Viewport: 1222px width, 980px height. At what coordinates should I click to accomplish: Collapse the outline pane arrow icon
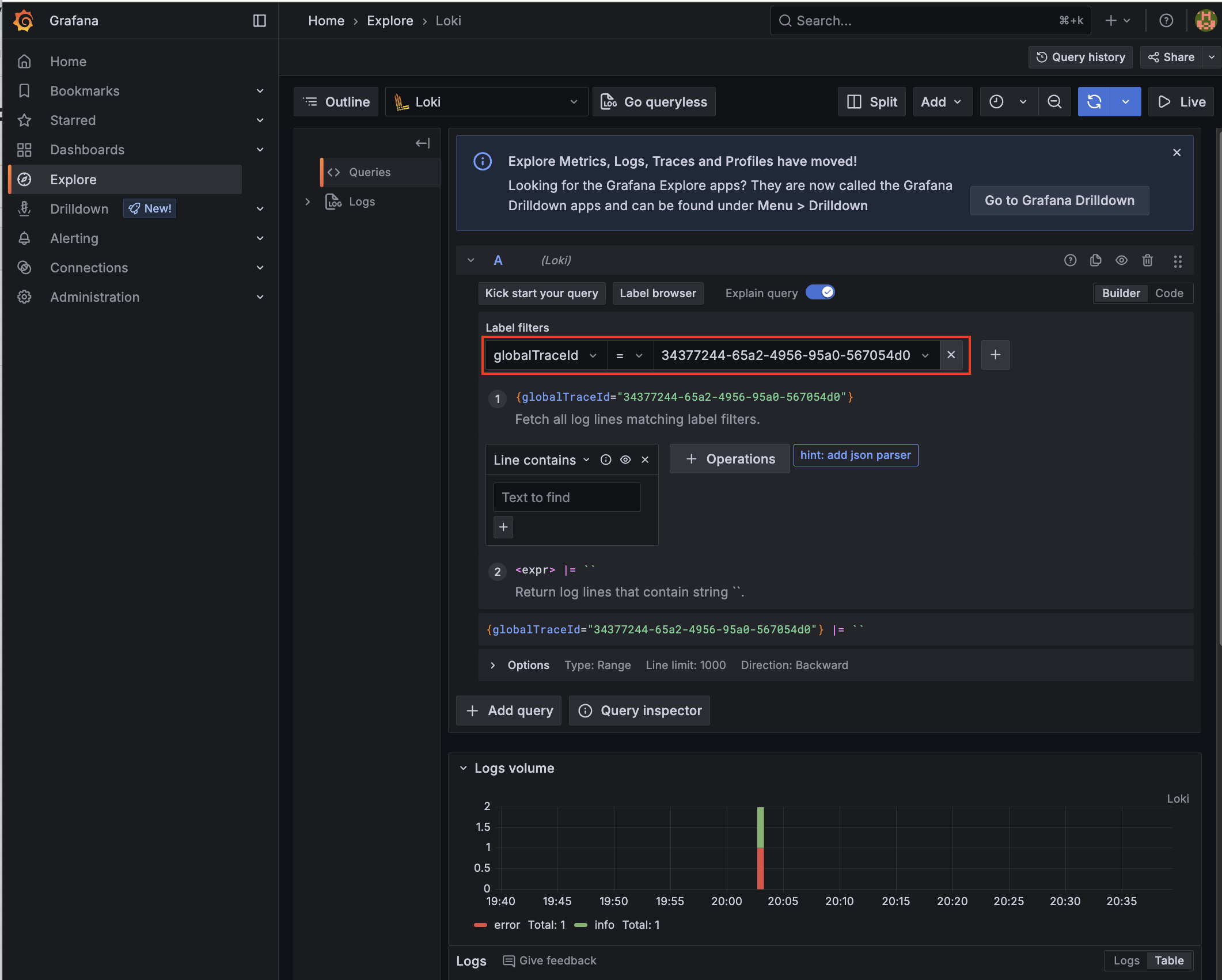click(x=423, y=143)
